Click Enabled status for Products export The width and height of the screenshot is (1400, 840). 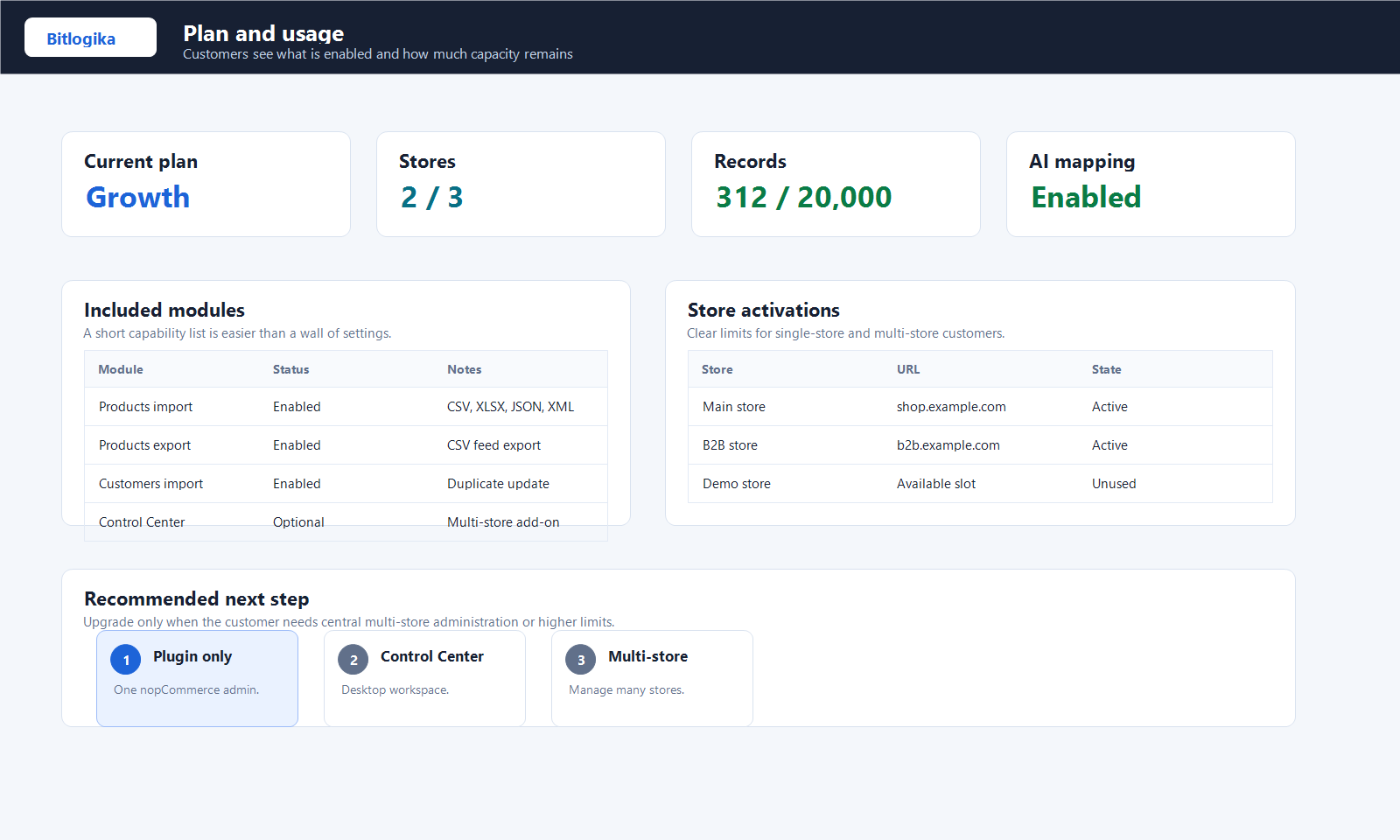[297, 445]
